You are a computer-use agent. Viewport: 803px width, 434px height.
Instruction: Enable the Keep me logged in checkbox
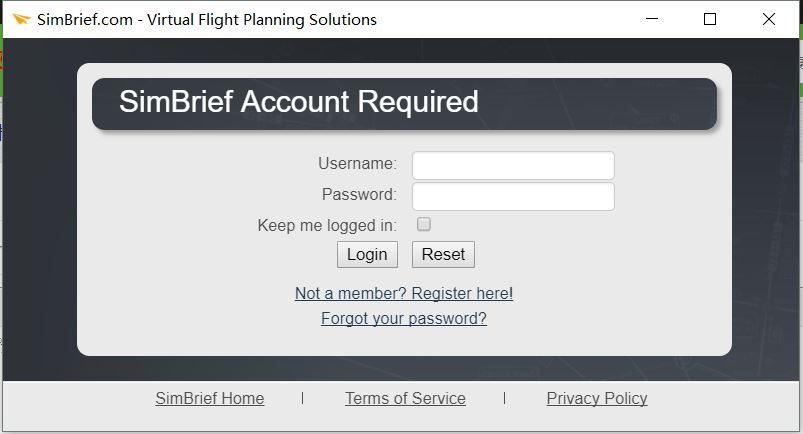click(x=424, y=224)
